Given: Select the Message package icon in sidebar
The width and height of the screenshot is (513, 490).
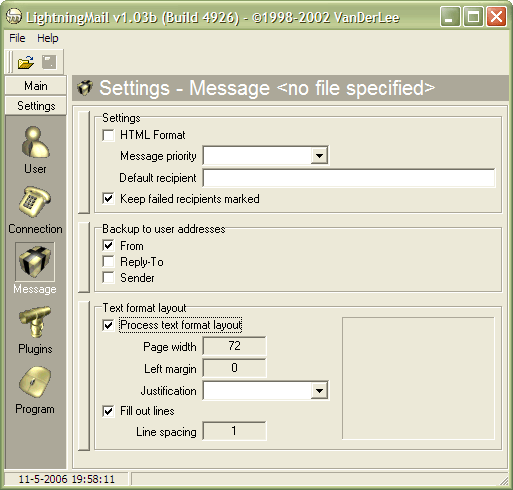Looking at the screenshot, I should (x=35, y=262).
